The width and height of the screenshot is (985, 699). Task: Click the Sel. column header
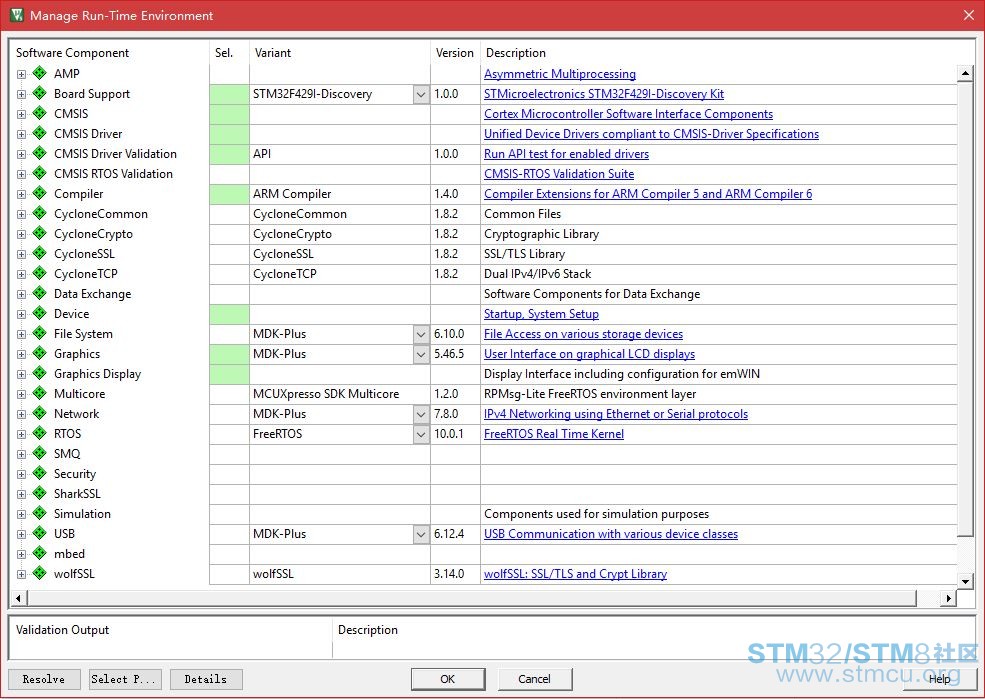click(x=224, y=53)
